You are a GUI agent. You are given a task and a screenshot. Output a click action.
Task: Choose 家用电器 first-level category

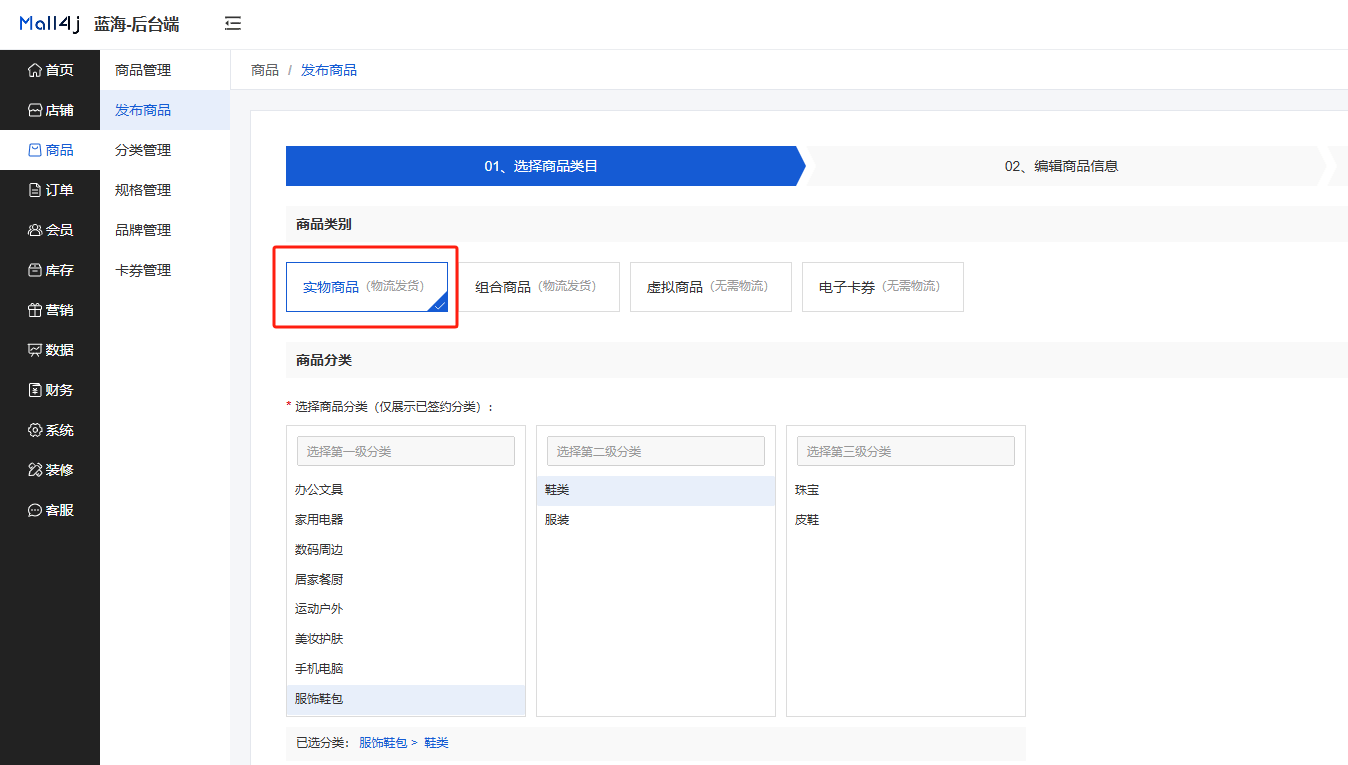[406, 520]
